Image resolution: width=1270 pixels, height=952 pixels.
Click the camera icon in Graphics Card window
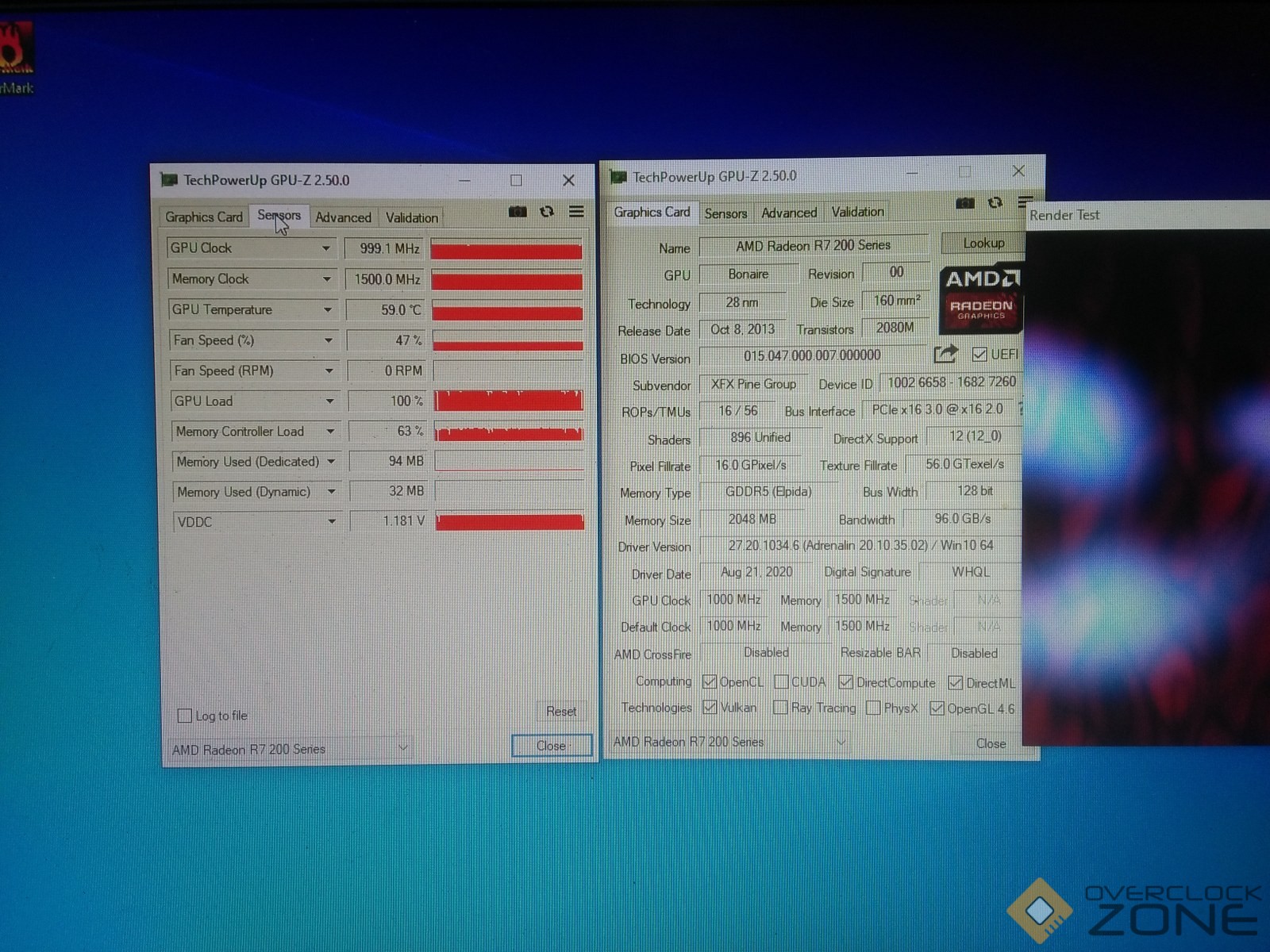(x=965, y=203)
